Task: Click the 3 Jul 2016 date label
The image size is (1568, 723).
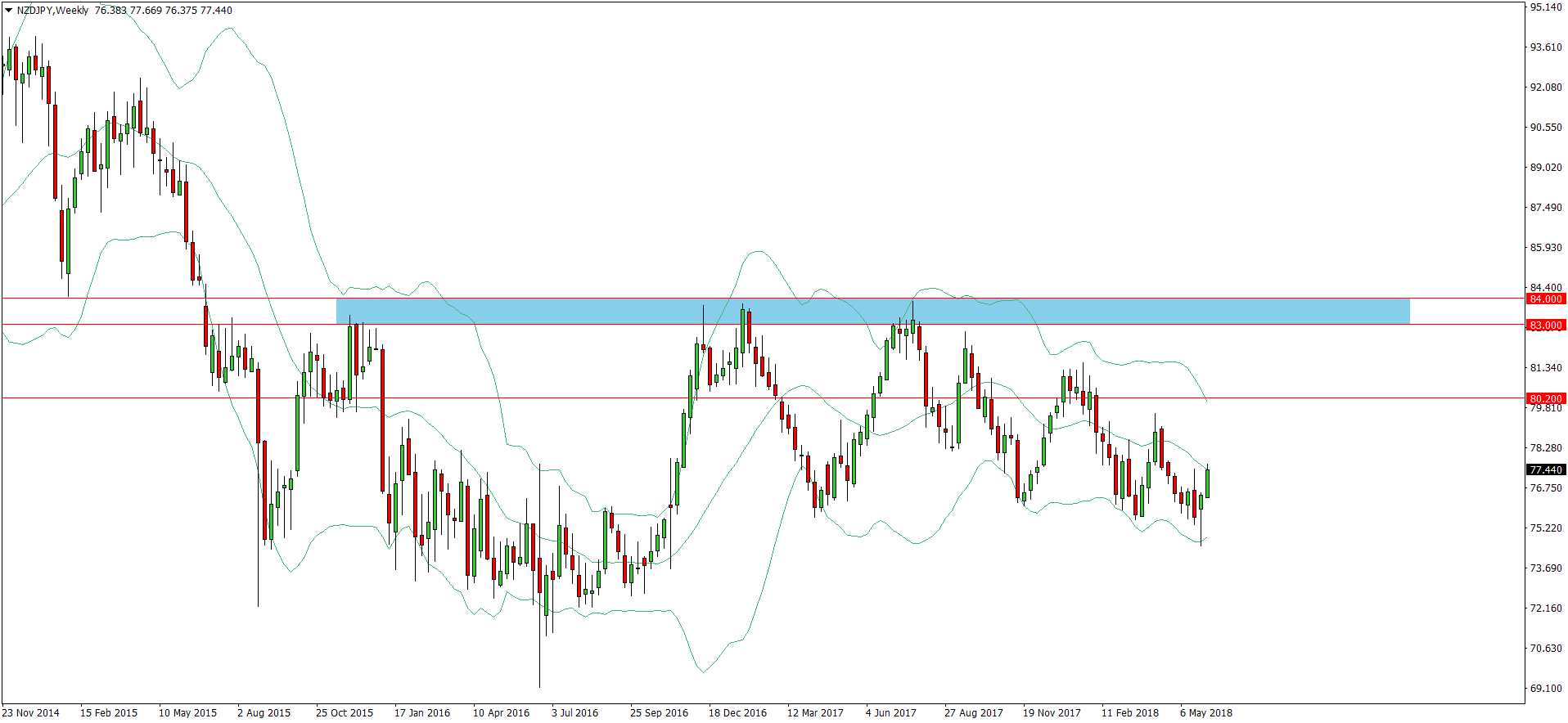Action: [574, 713]
